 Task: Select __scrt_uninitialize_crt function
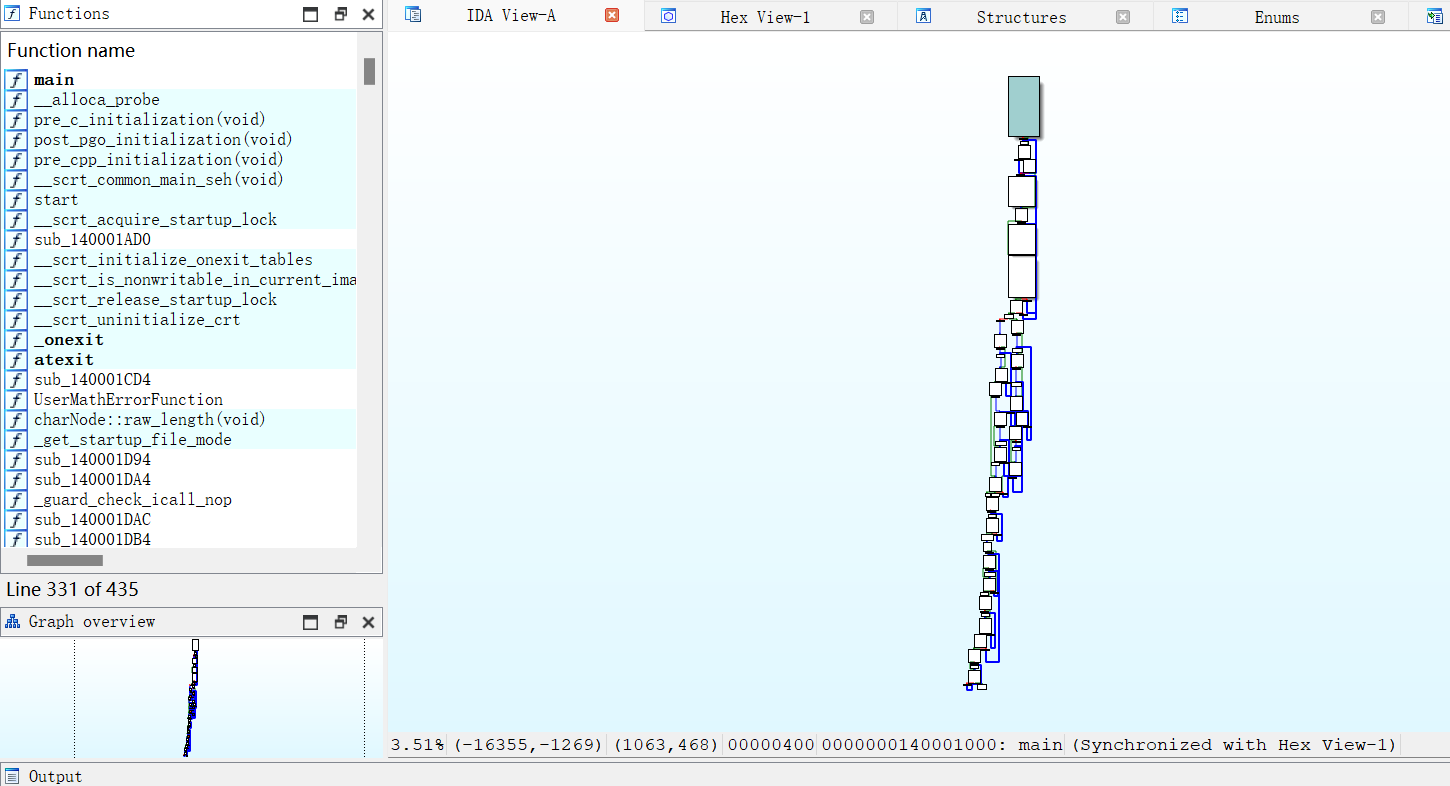[180, 320]
